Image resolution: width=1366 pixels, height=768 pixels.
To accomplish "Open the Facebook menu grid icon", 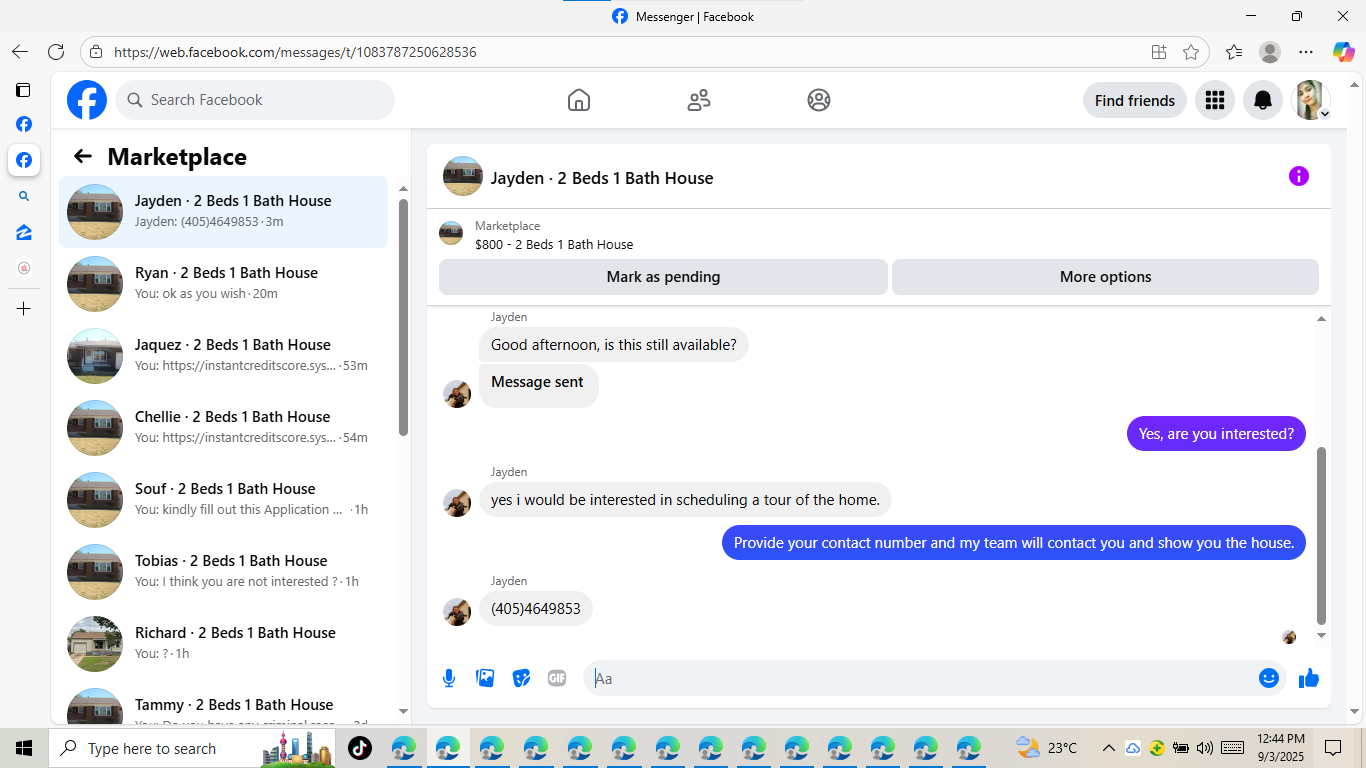I will coord(1215,100).
